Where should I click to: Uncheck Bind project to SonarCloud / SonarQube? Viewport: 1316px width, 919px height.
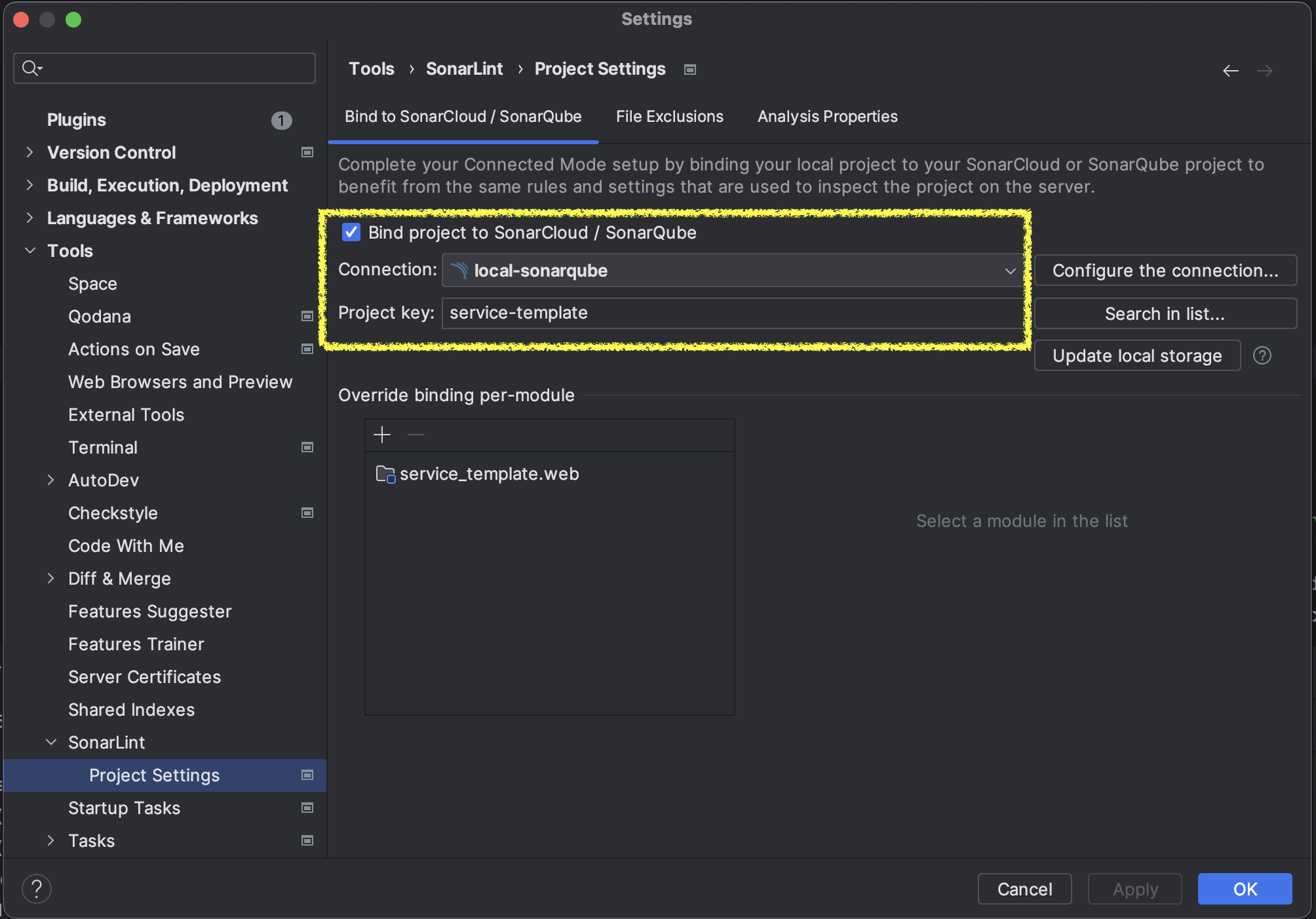pos(351,233)
